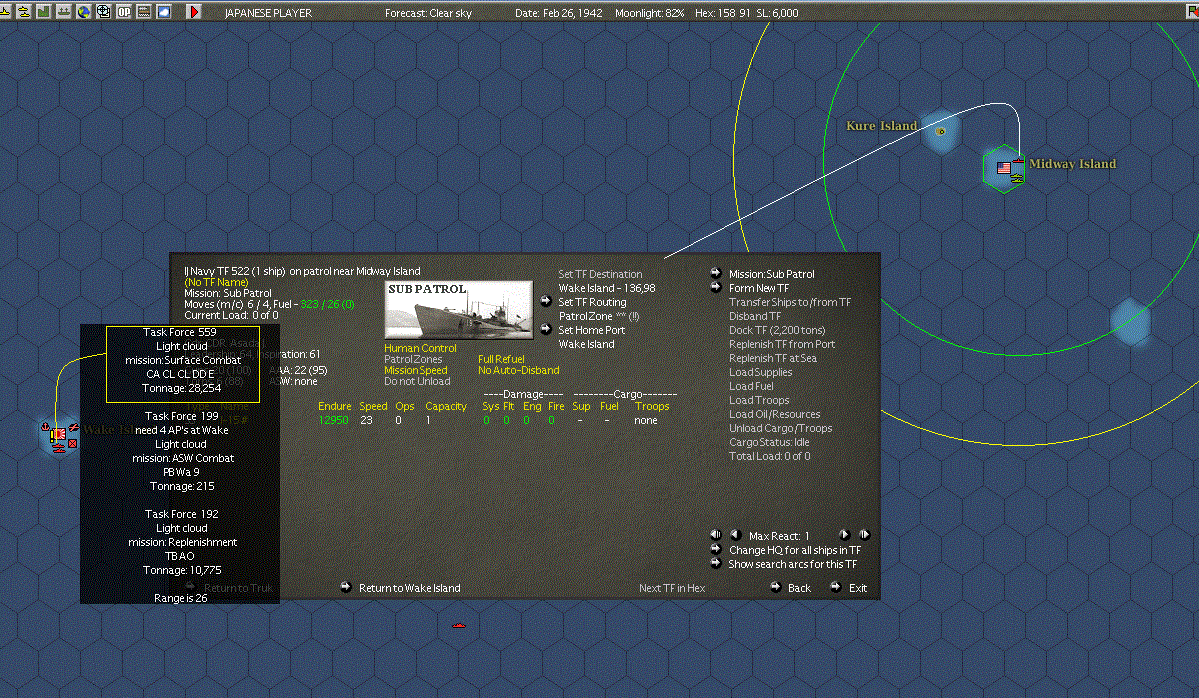Click arrow icon beside Show search arcs
This screenshot has height=698, width=1199.
(716, 563)
